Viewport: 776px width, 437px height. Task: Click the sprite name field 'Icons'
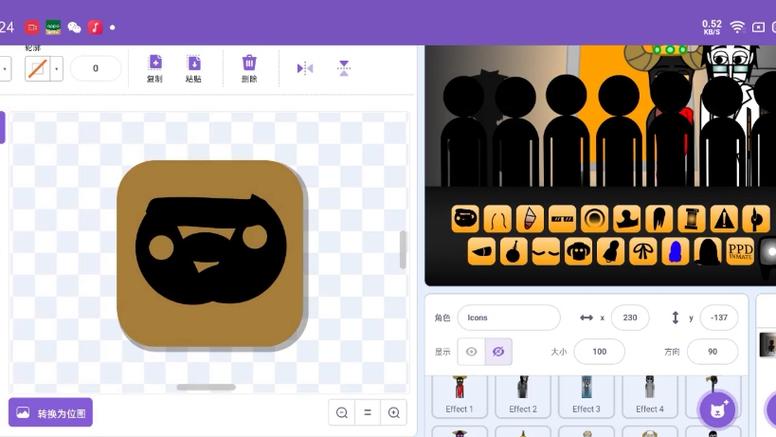509,317
